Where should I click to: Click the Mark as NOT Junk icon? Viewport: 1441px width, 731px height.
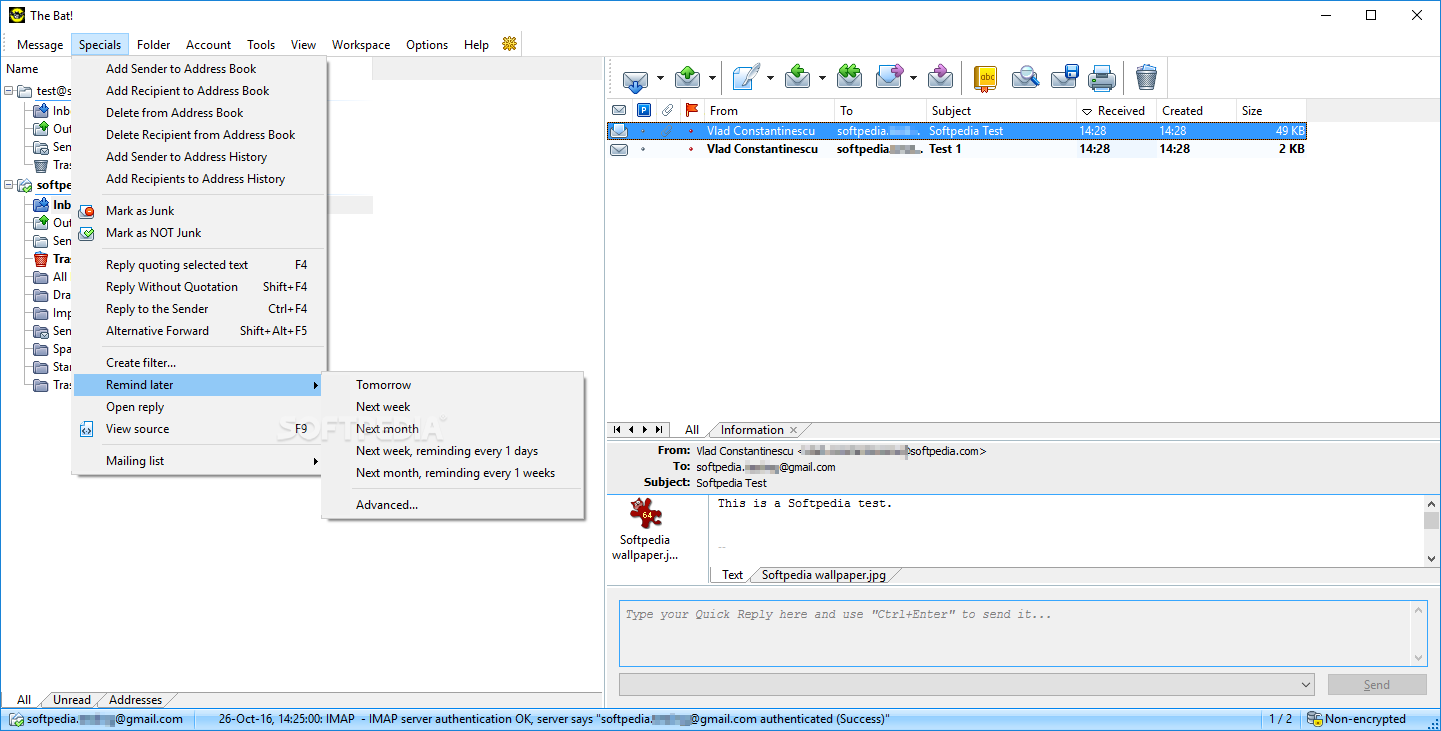87,233
